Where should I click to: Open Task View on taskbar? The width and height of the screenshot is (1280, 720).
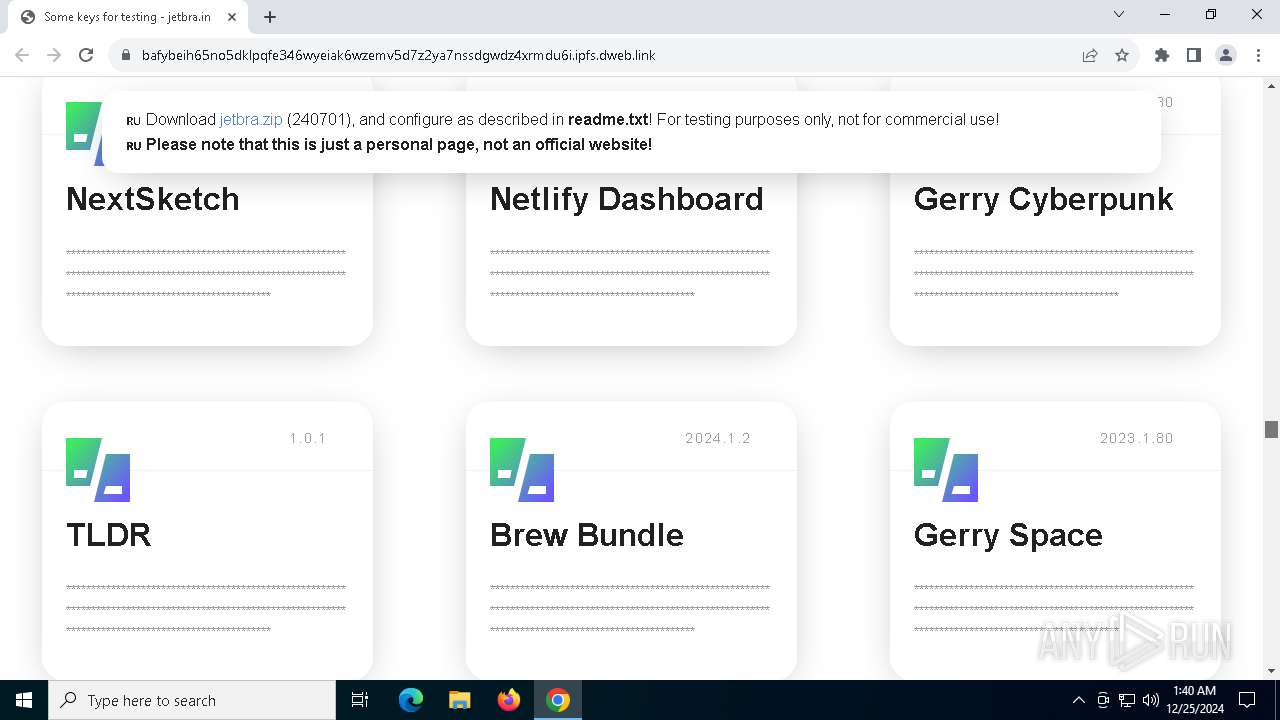(x=360, y=700)
